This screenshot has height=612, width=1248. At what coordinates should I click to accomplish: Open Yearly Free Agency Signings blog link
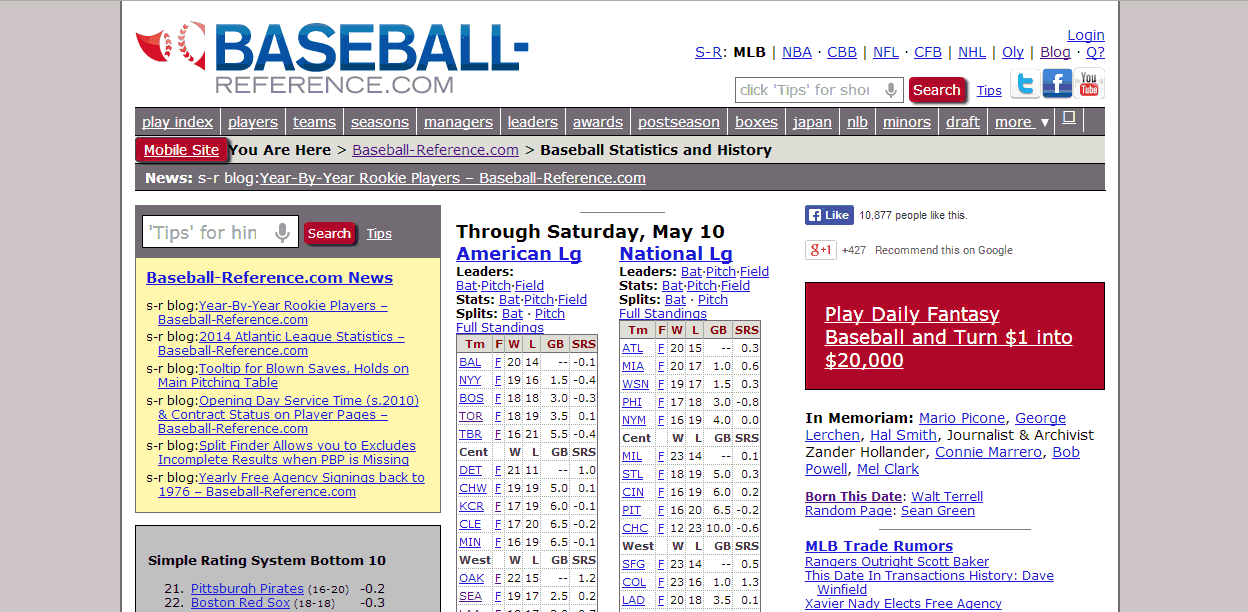click(291, 484)
